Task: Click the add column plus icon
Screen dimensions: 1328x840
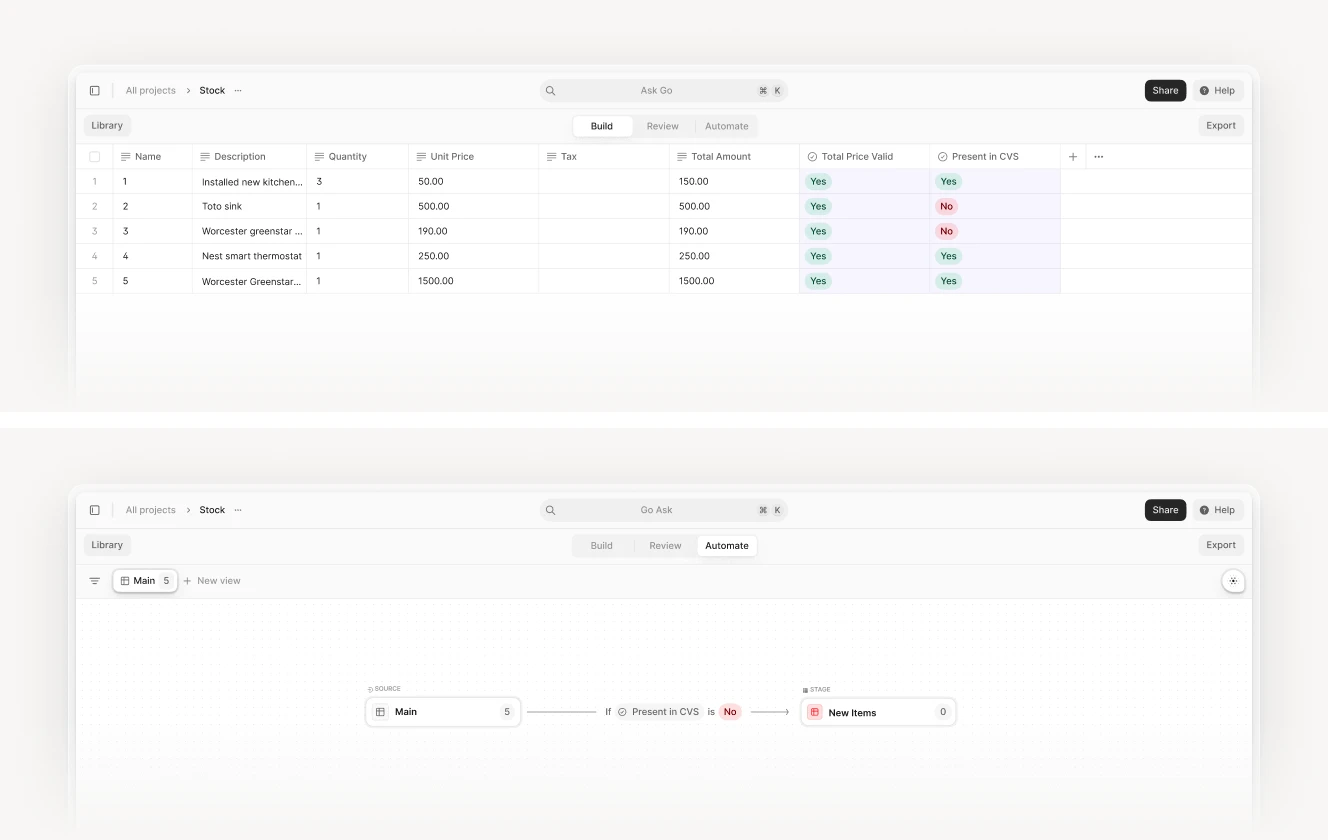Action: tap(1073, 157)
